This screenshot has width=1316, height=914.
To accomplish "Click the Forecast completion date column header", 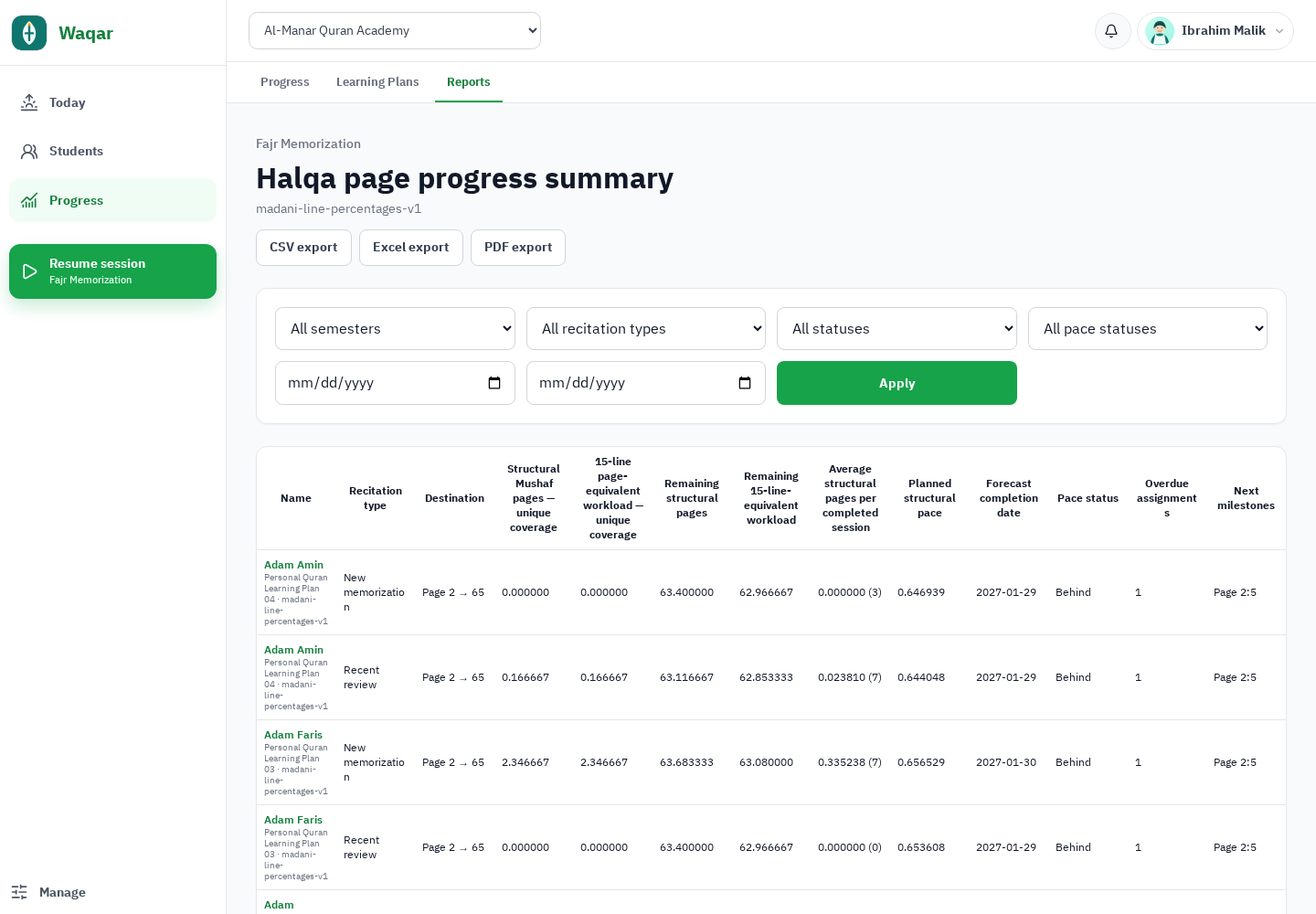I will (1009, 498).
